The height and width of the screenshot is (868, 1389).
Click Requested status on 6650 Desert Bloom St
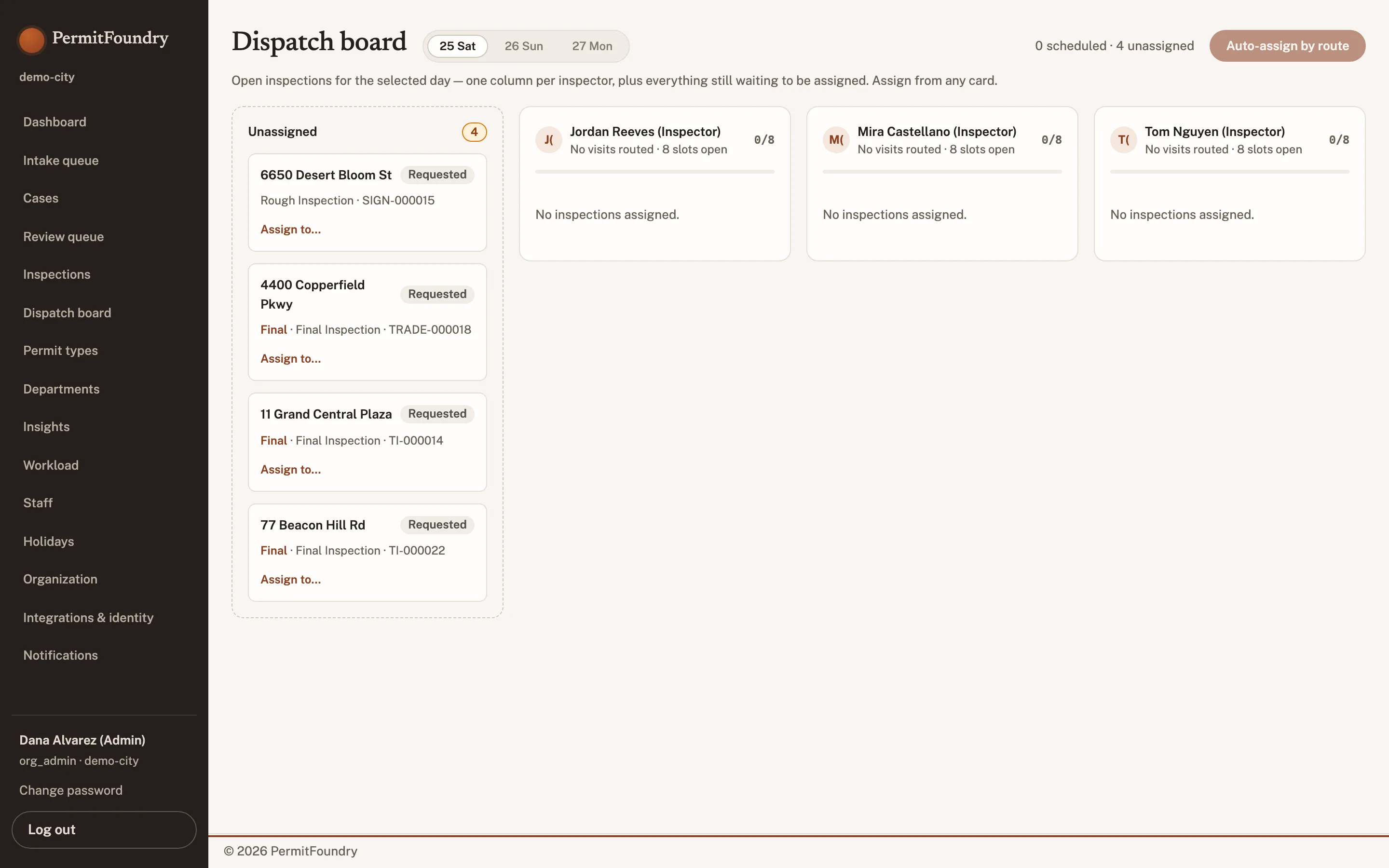[x=437, y=175]
